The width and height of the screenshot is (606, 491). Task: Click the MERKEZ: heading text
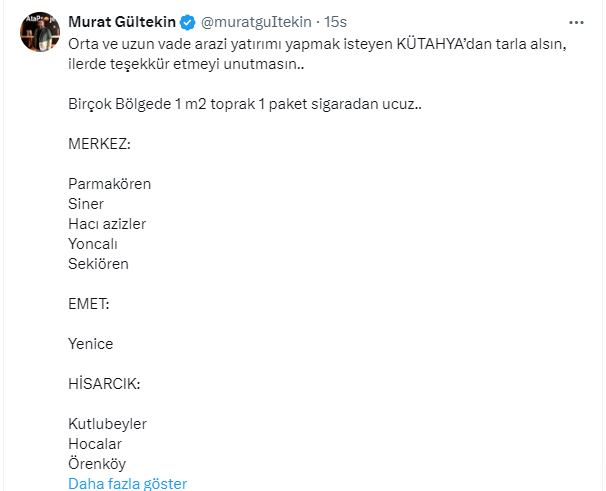(x=99, y=144)
